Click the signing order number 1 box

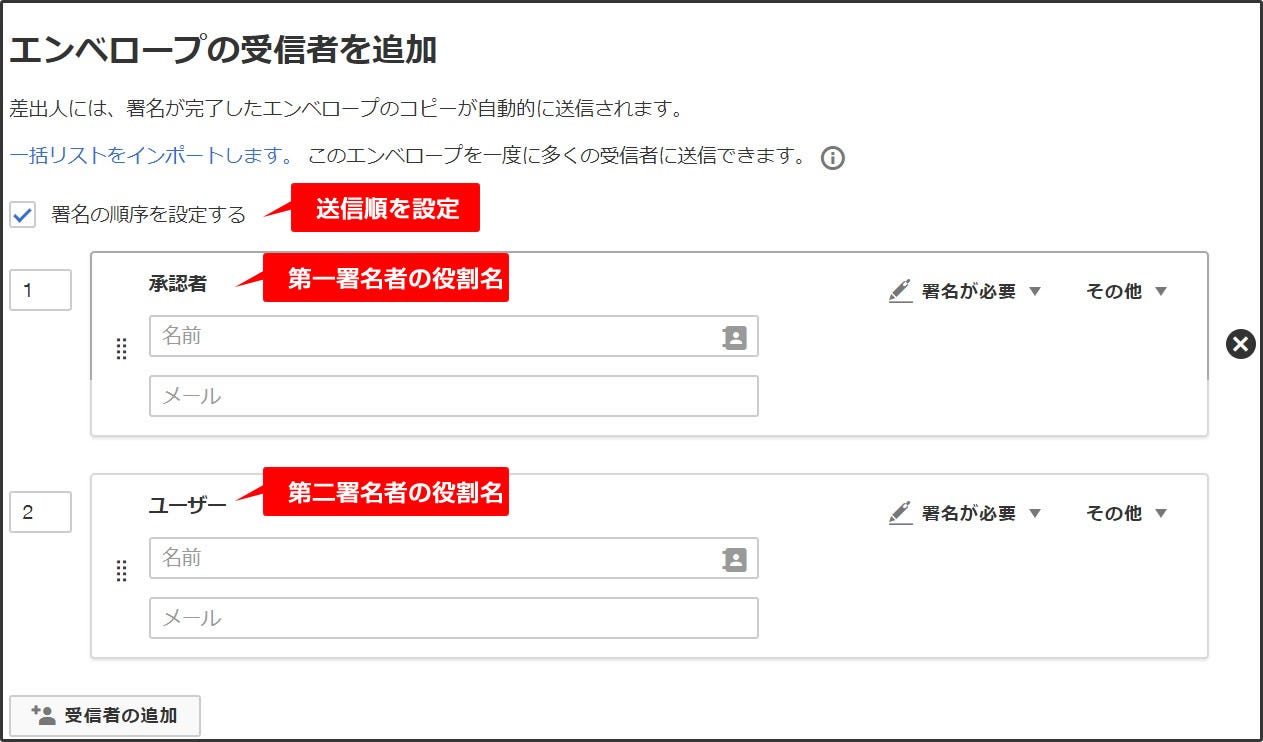pos(40,290)
